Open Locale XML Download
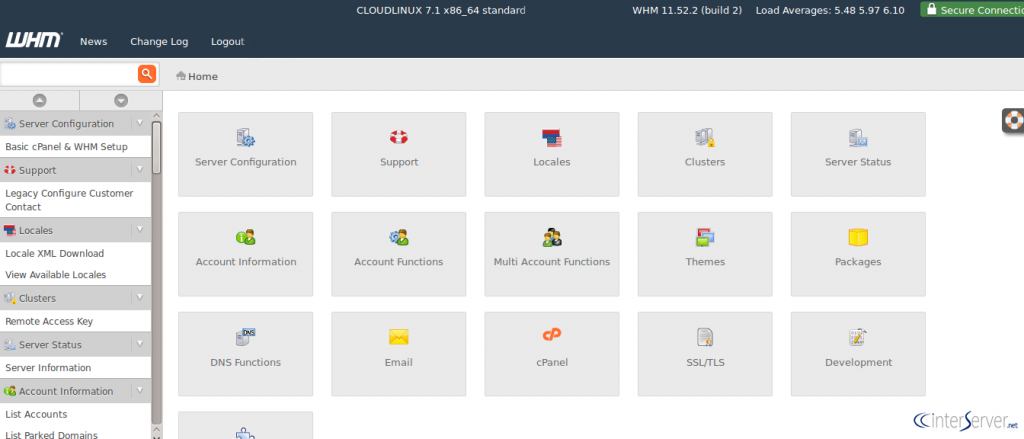1024x439 pixels. pos(54,253)
